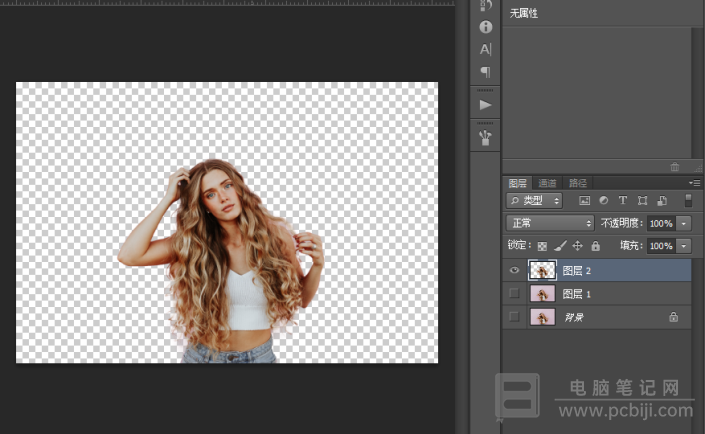The width and height of the screenshot is (705, 434).
Task: Lock all padlock icon
Action: tap(596, 246)
